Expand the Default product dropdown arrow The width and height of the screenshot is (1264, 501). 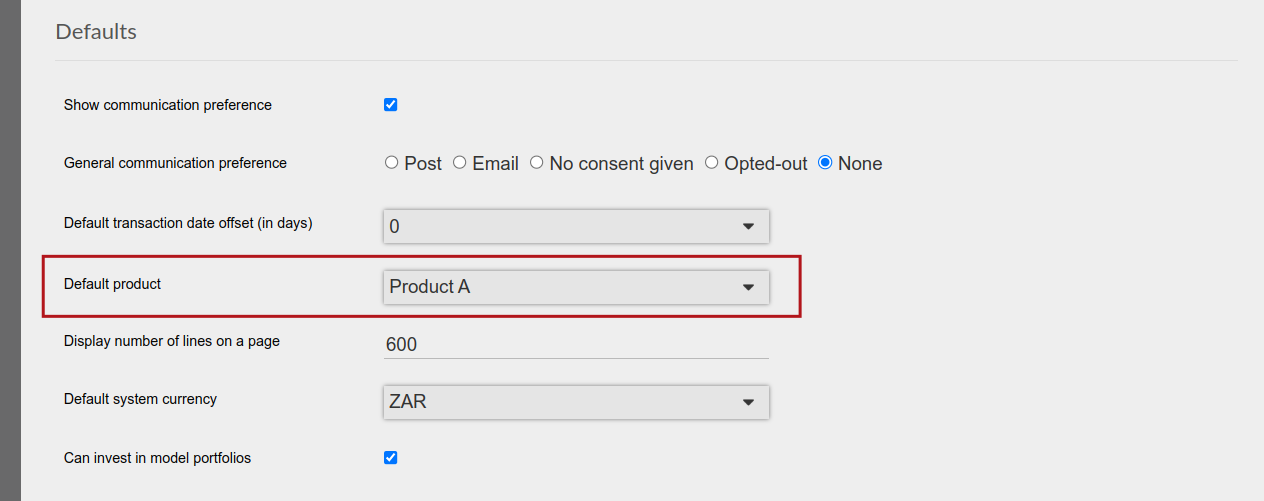748,287
